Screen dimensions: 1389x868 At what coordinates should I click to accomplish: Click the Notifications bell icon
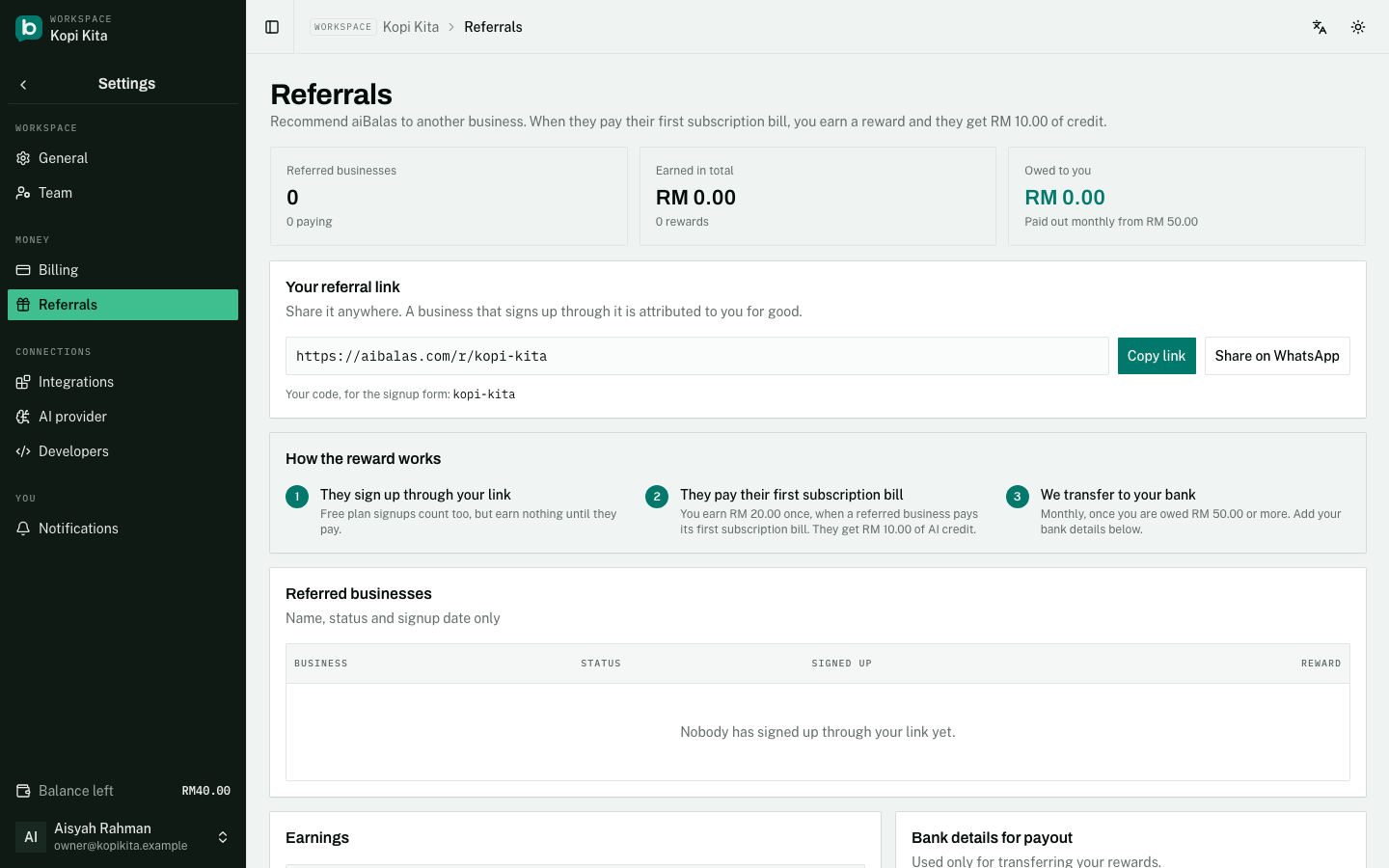click(23, 529)
